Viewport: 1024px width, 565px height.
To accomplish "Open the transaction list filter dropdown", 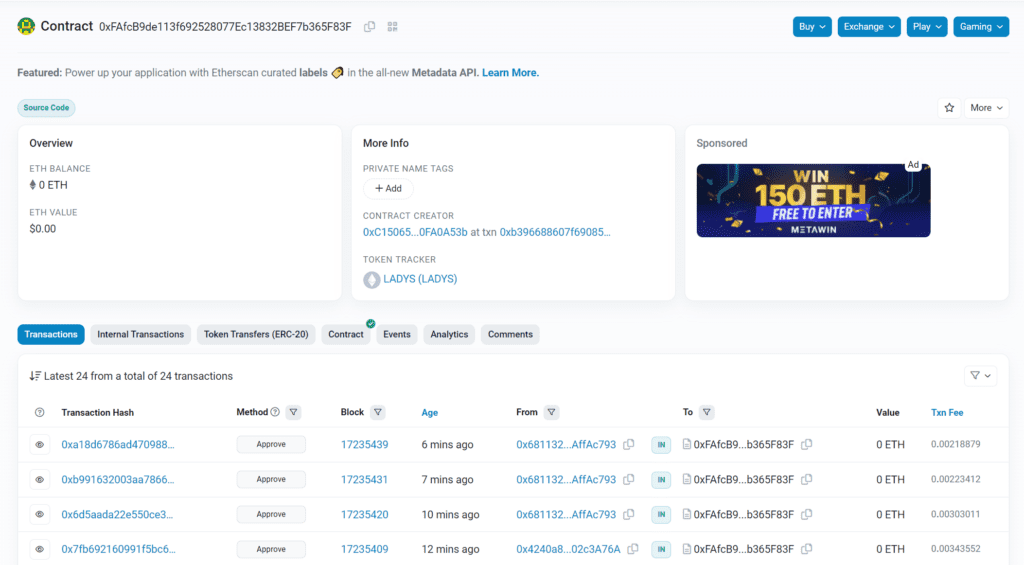I will pos(980,376).
